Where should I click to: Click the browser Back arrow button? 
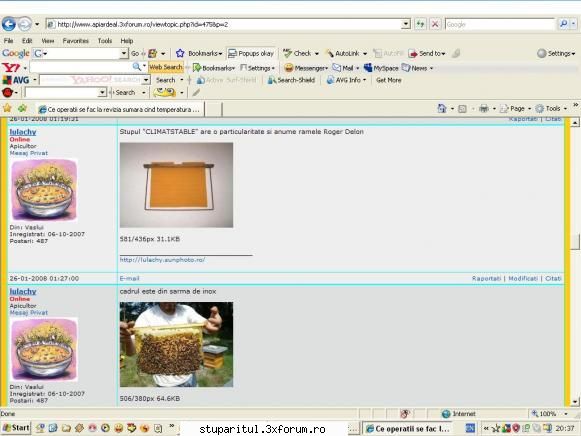click(x=9, y=24)
